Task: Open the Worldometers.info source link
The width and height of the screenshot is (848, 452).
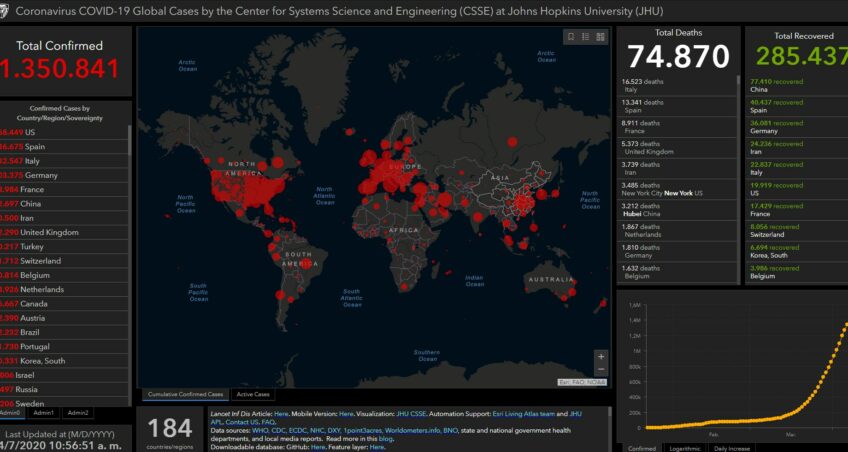Action: (413, 431)
